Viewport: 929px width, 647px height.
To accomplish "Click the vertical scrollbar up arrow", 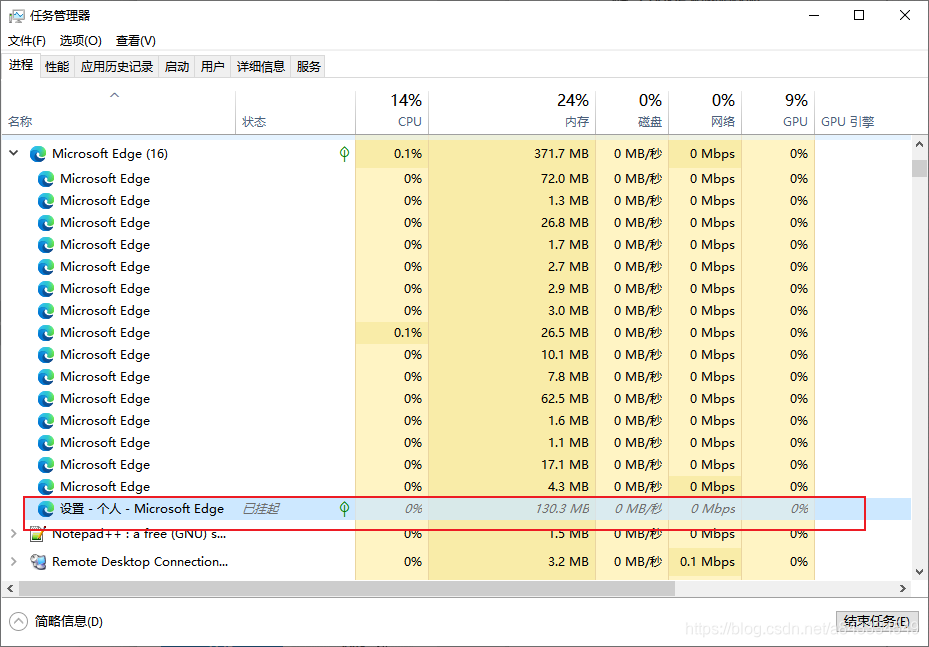I will tap(919, 145).
